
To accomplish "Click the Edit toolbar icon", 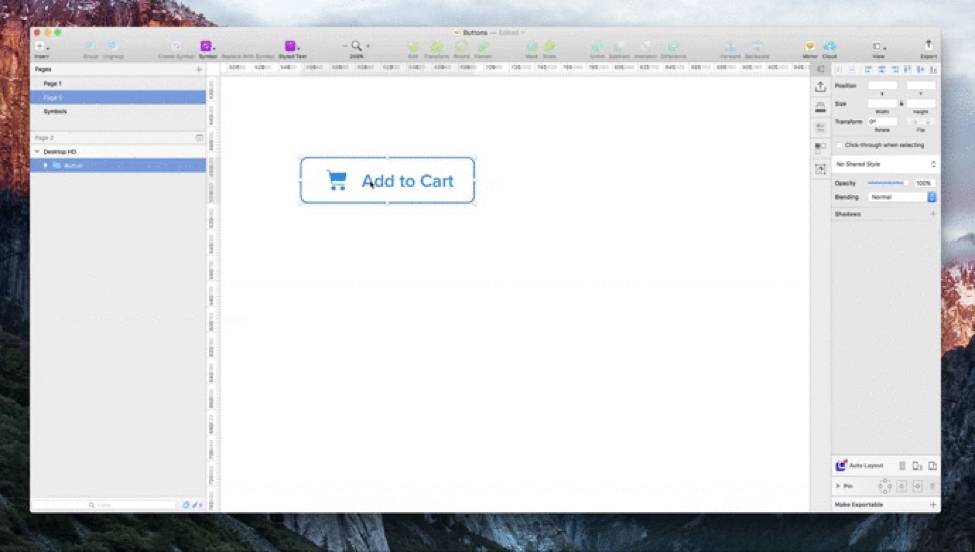I will tap(414, 46).
